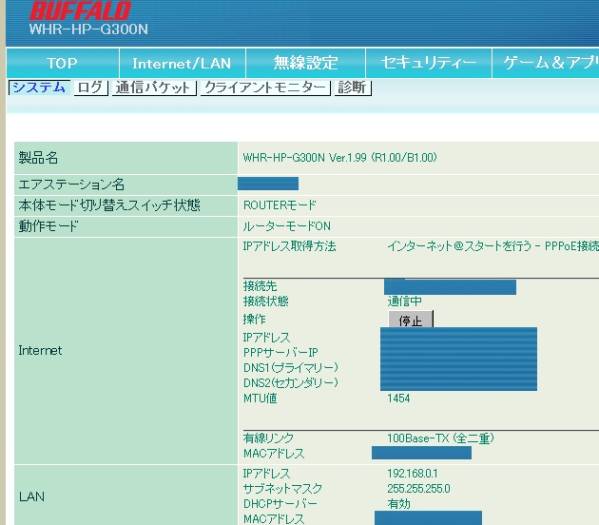The width and height of the screenshot is (599, 525).
Task: Click the Internet section label
Action: click(40, 350)
